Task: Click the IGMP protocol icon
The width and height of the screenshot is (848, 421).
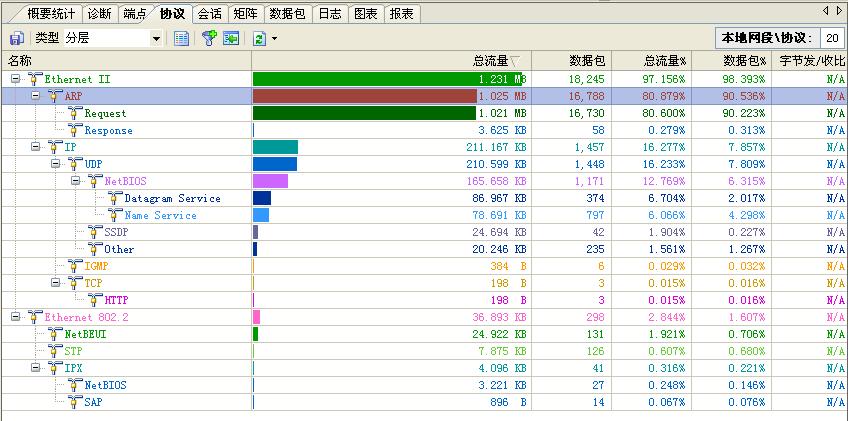Action: [x=75, y=266]
